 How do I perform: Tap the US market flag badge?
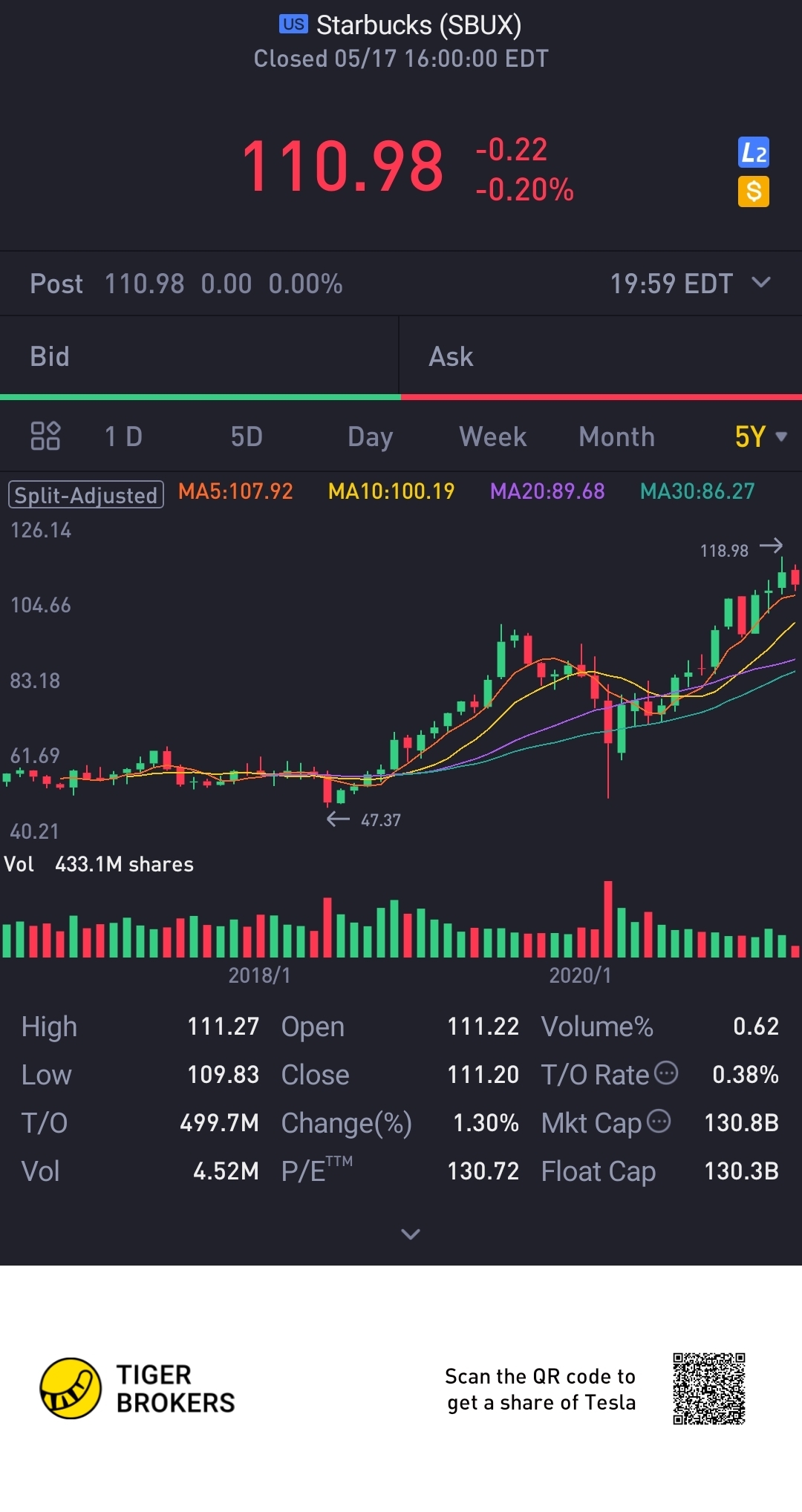pyautogui.click(x=293, y=24)
